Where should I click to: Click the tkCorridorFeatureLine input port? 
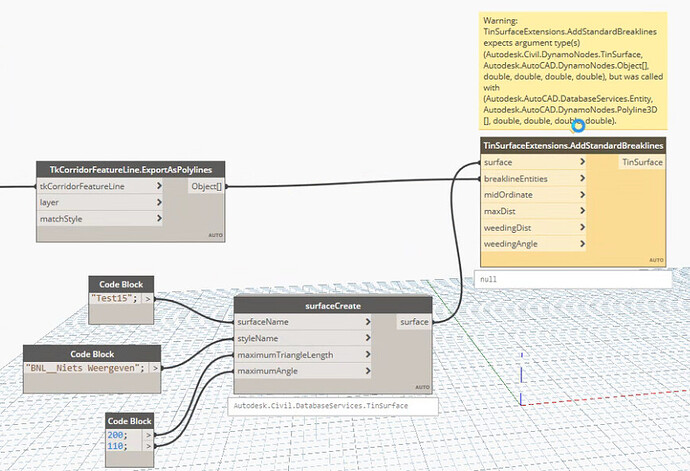[x=100, y=186]
